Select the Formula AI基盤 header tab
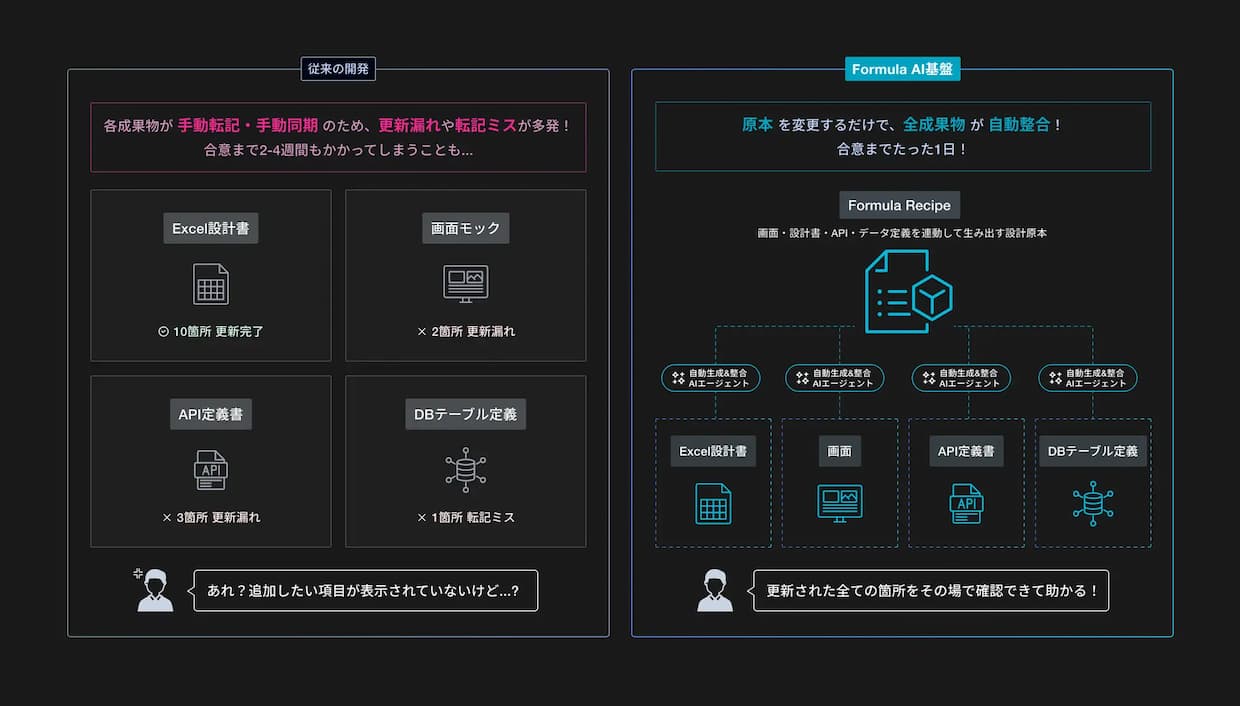This screenshot has height=706, width=1240. coord(901,69)
